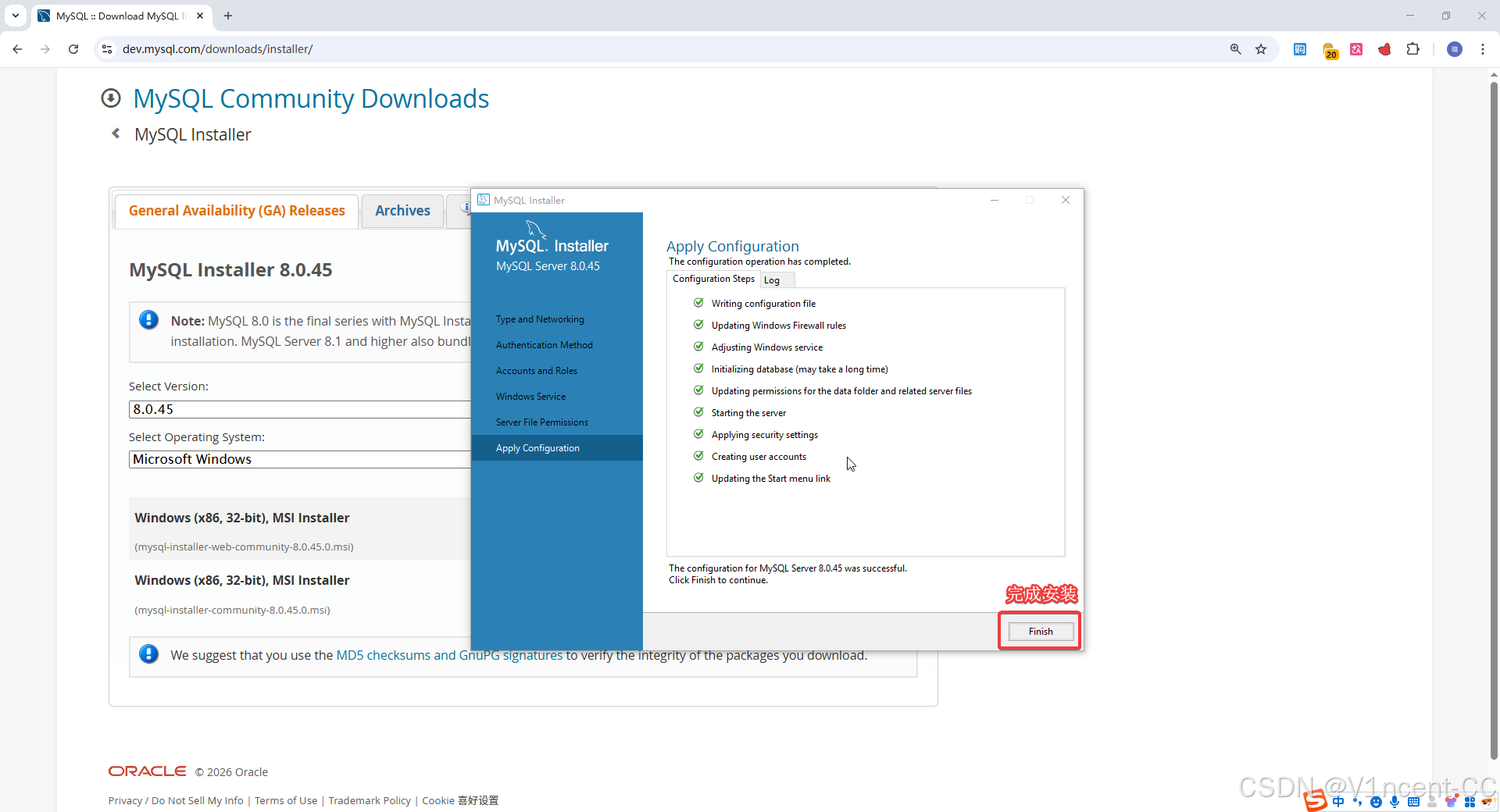Open the Sogou skin shirt icon
Screen dimensions: 1500x812
pos(1451,802)
